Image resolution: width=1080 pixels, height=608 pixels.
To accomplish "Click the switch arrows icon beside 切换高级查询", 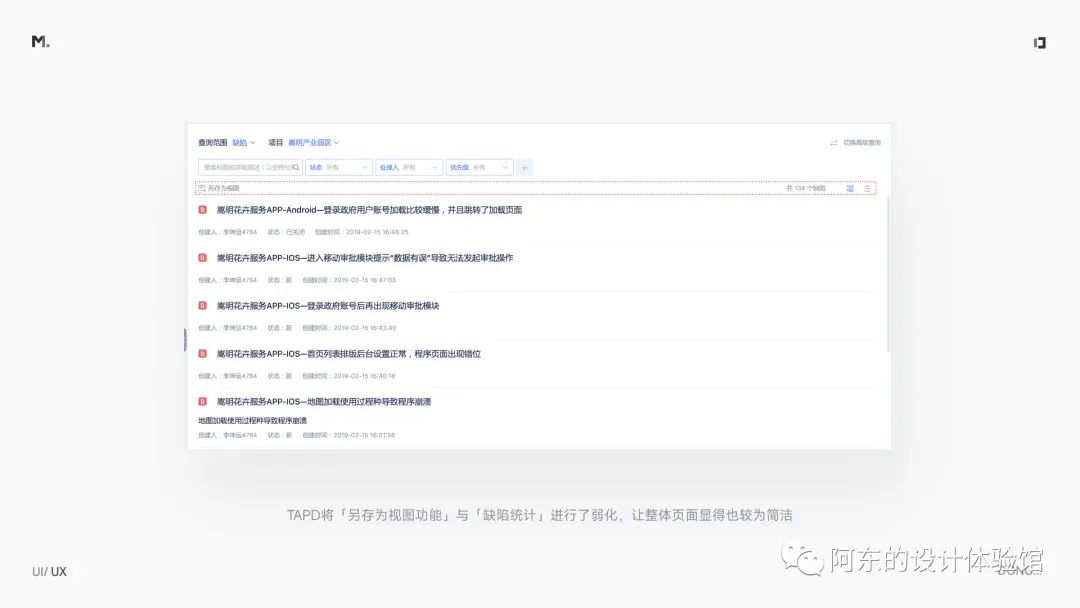I will tap(833, 143).
